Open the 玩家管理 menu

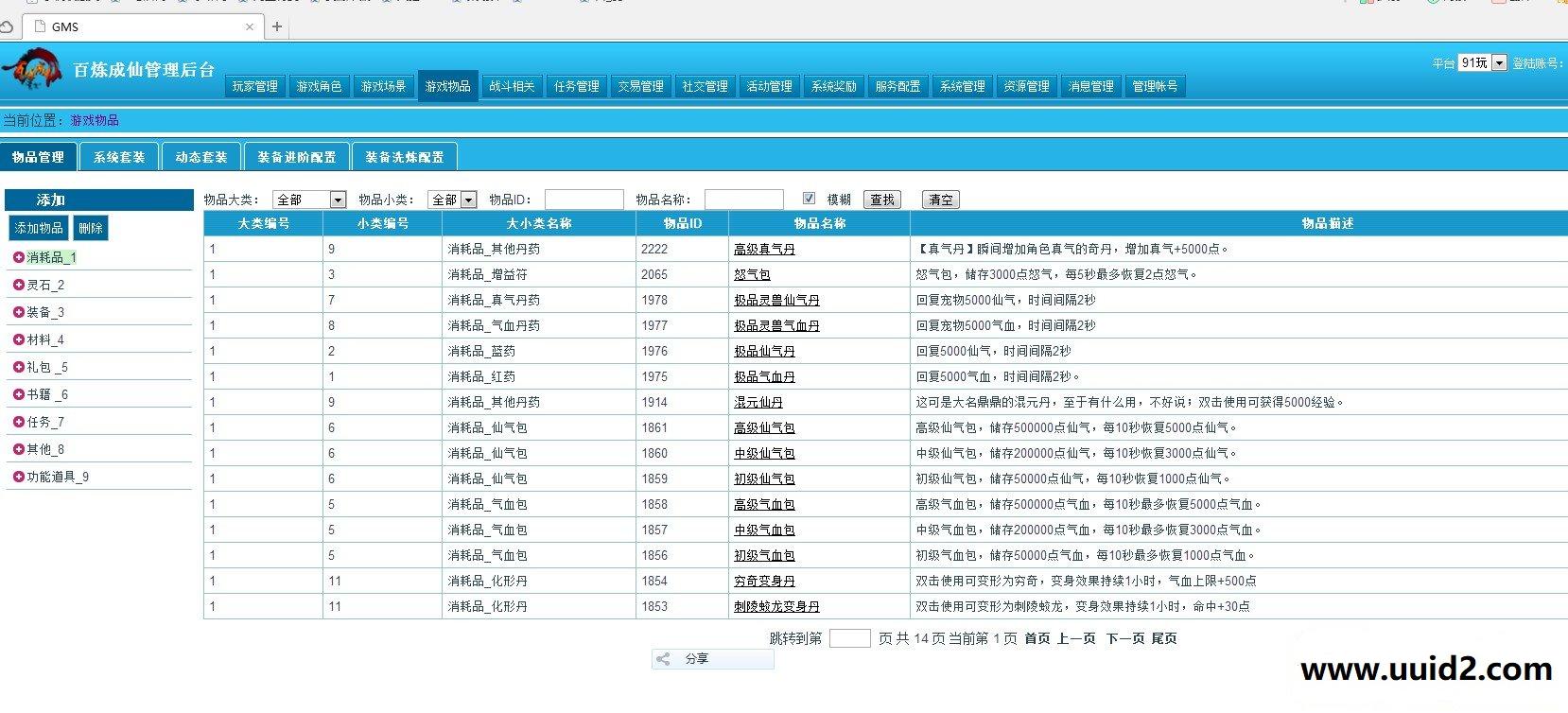click(x=255, y=86)
